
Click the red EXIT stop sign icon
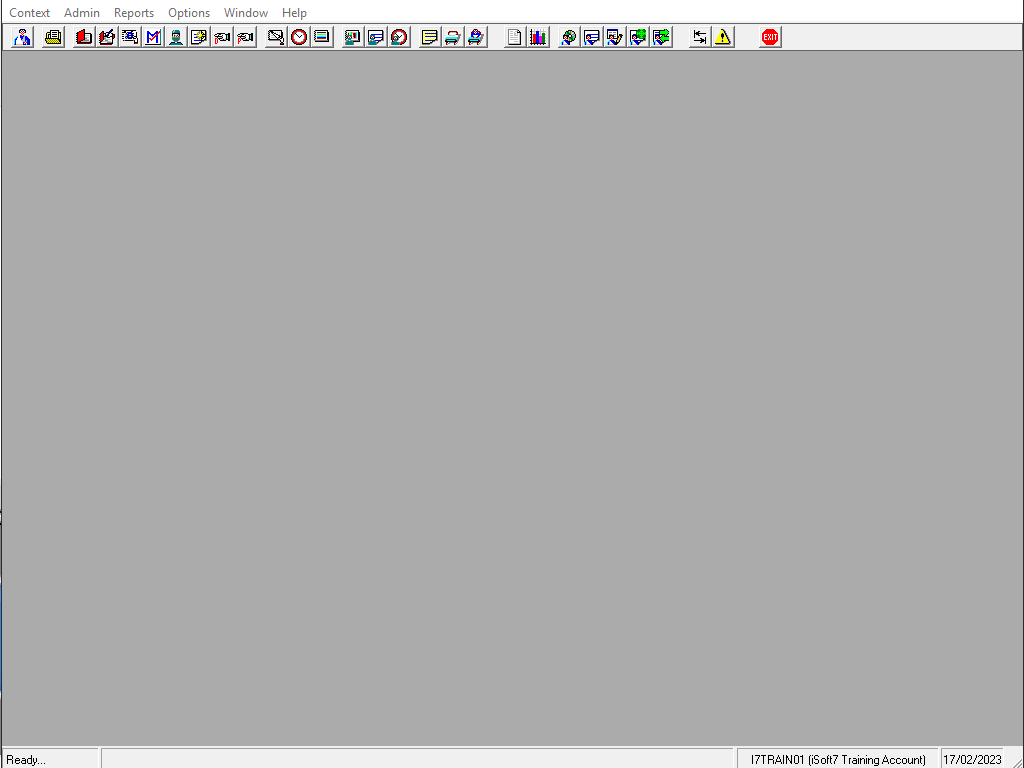(770, 37)
